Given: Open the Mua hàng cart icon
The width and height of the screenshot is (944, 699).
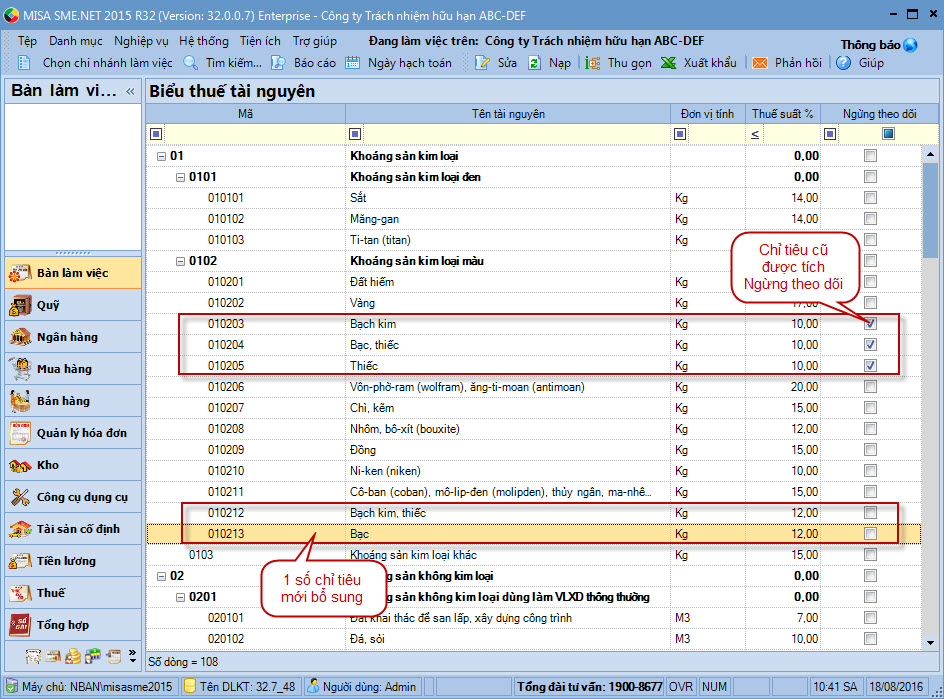Looking at the screenshot, I should 20,369.
